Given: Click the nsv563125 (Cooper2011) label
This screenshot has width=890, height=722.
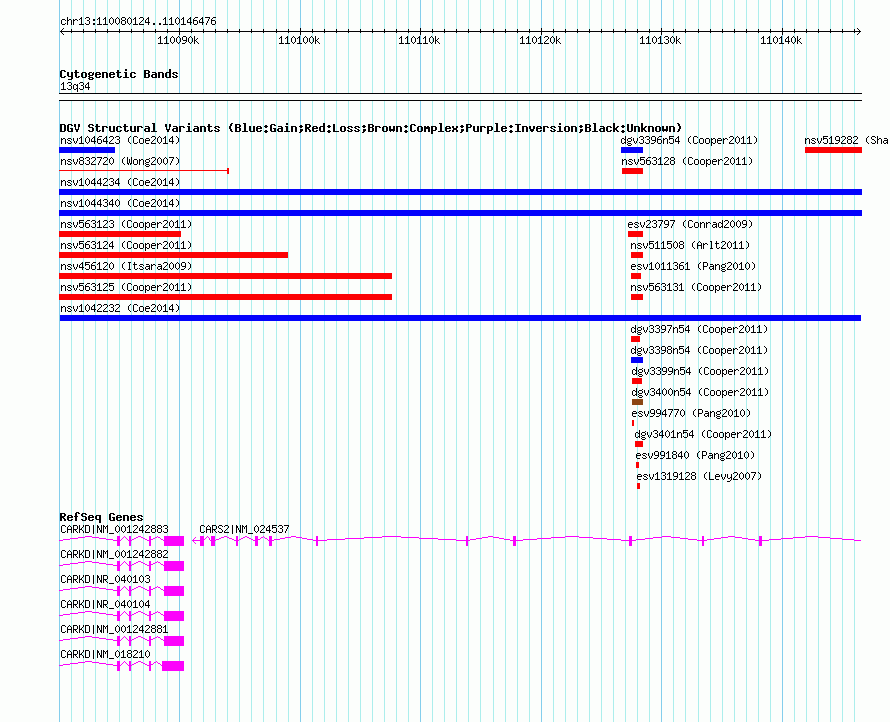Looking at the screenshot, I should [126, 287].
